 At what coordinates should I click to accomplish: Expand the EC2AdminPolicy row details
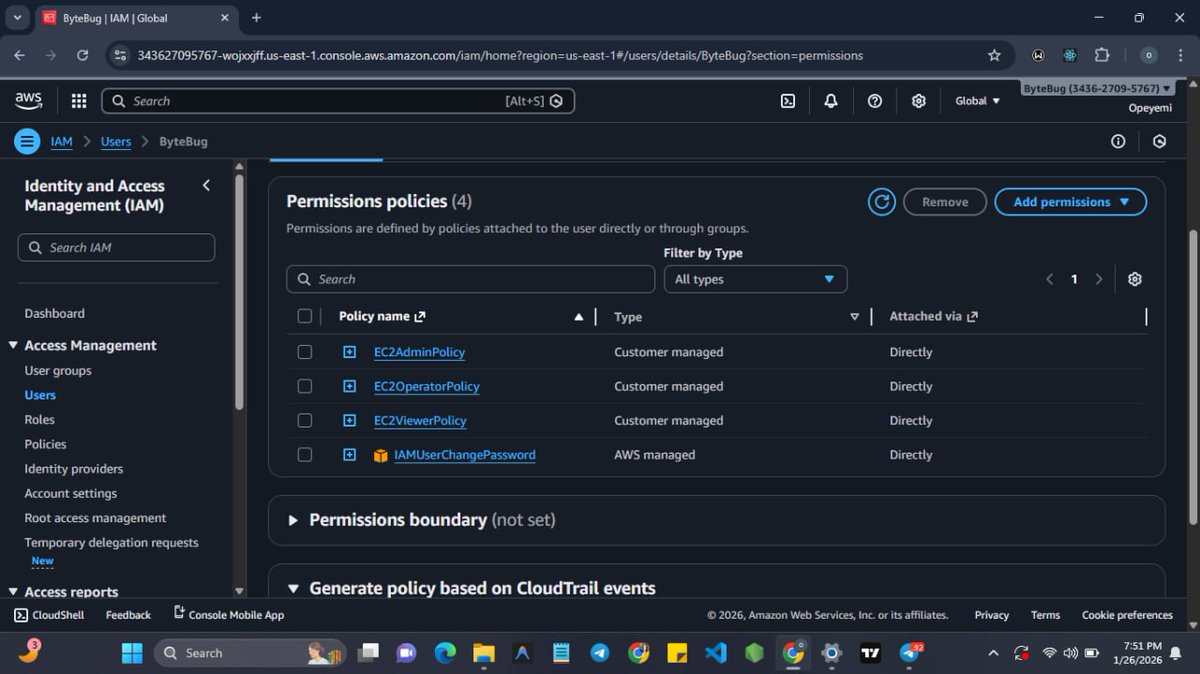pos(349,352)
